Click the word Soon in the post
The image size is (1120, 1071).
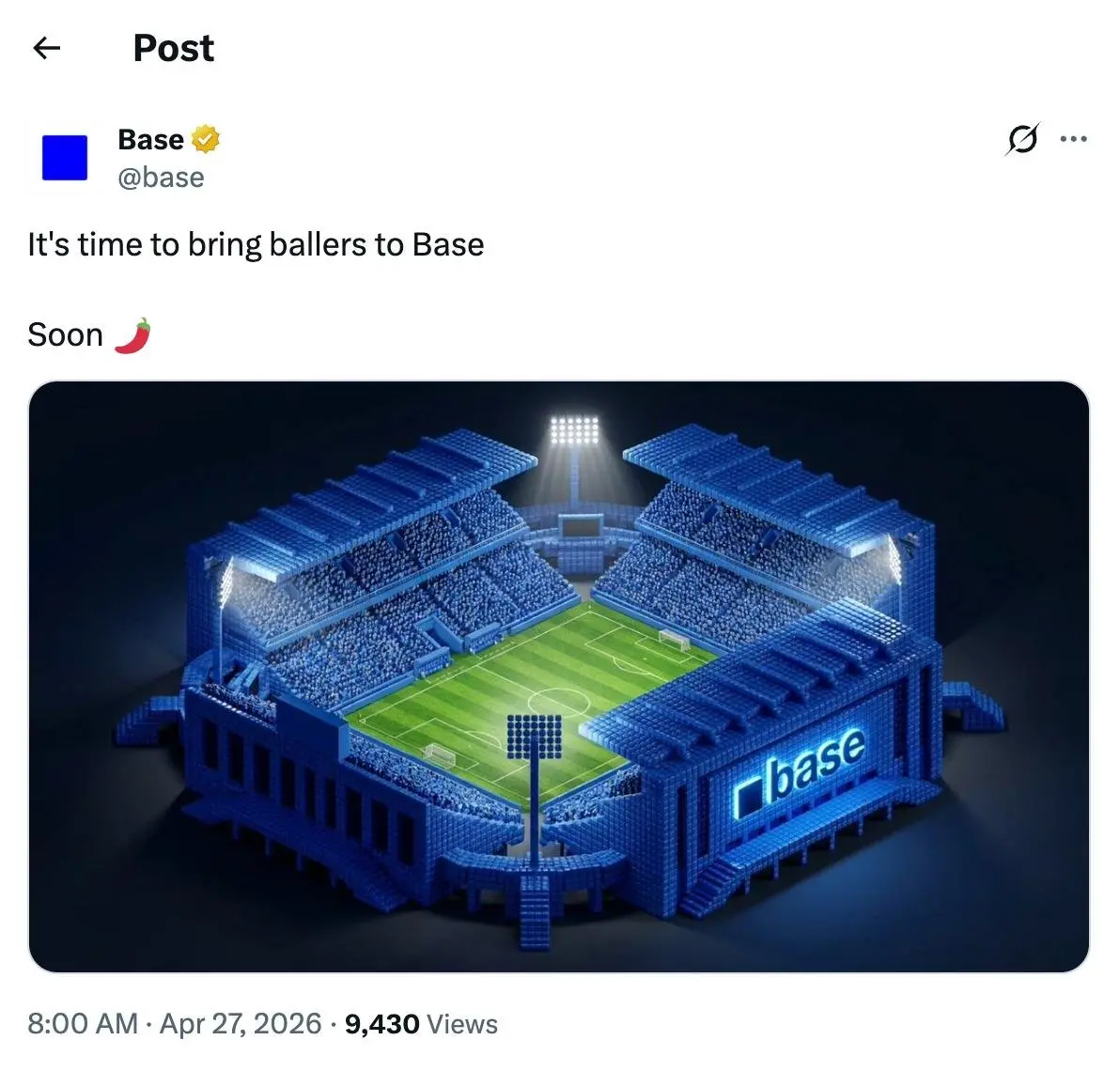coord(65,334)
